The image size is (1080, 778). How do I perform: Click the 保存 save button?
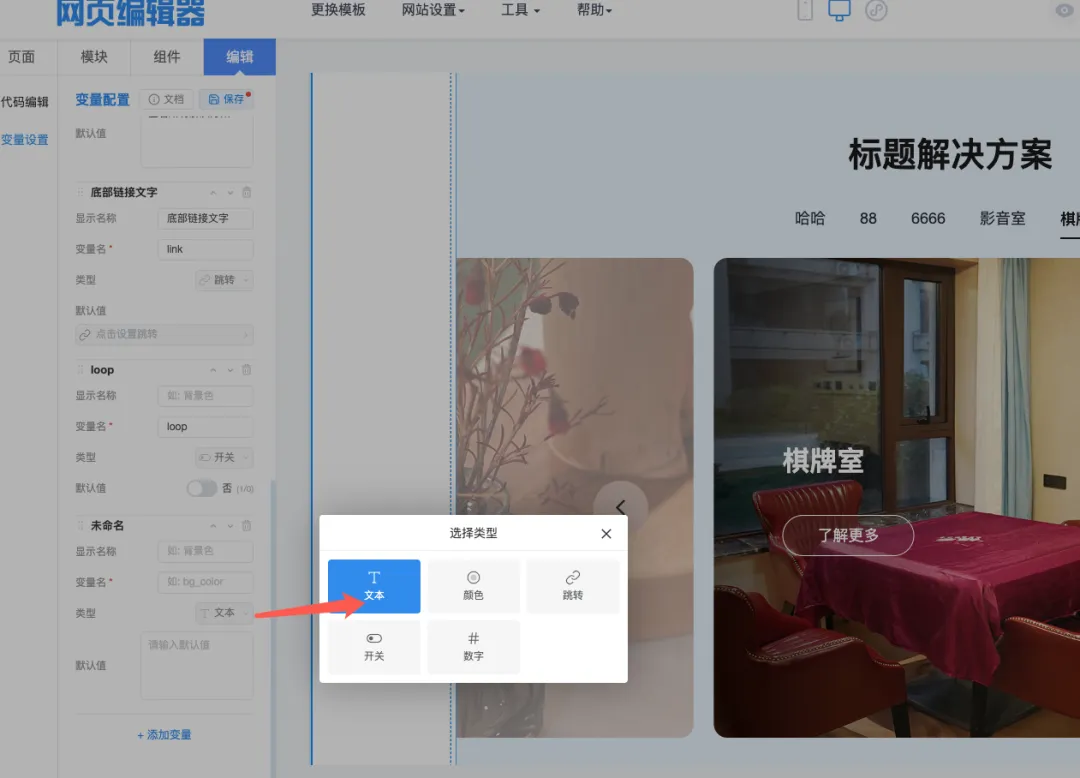227,99
